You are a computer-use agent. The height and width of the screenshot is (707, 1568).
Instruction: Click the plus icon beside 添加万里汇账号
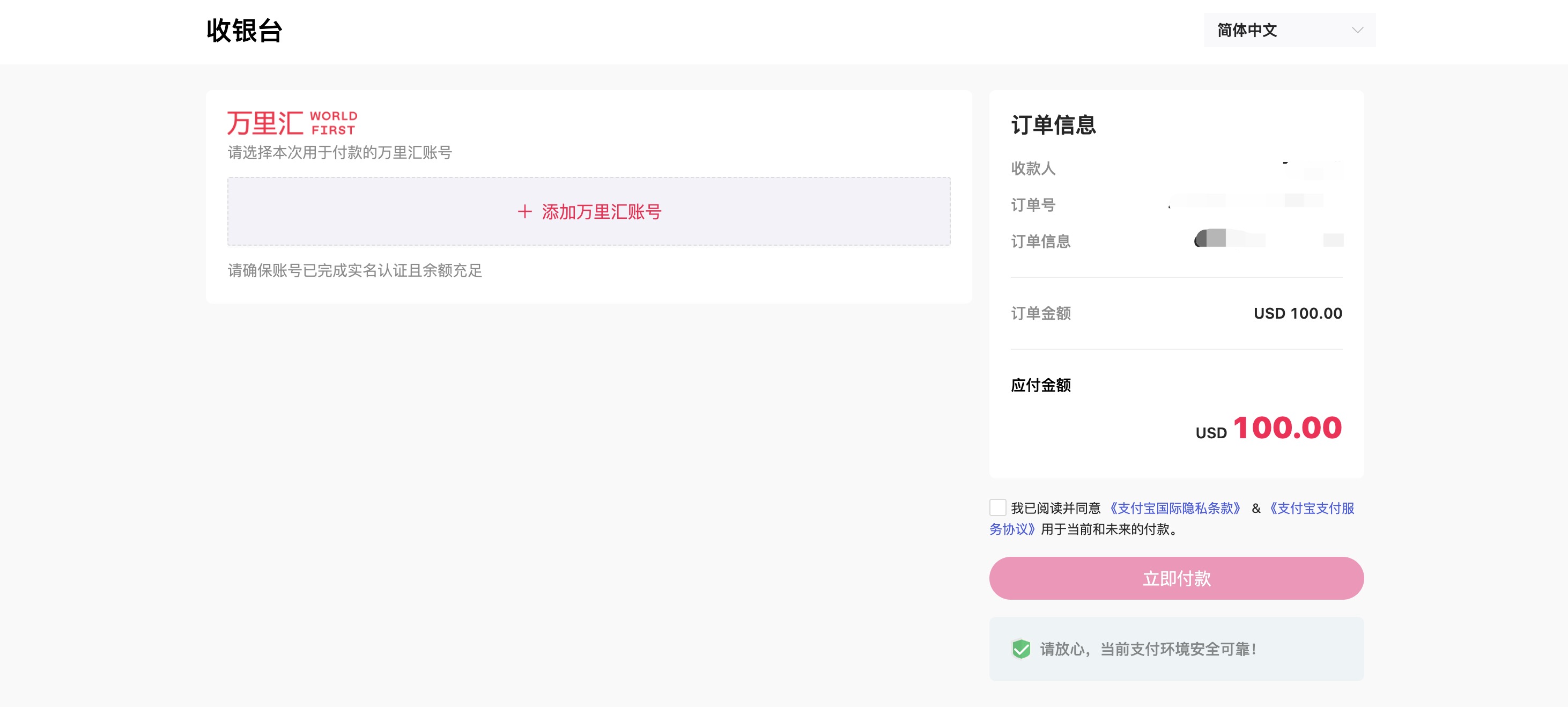[x=524, y=211]
